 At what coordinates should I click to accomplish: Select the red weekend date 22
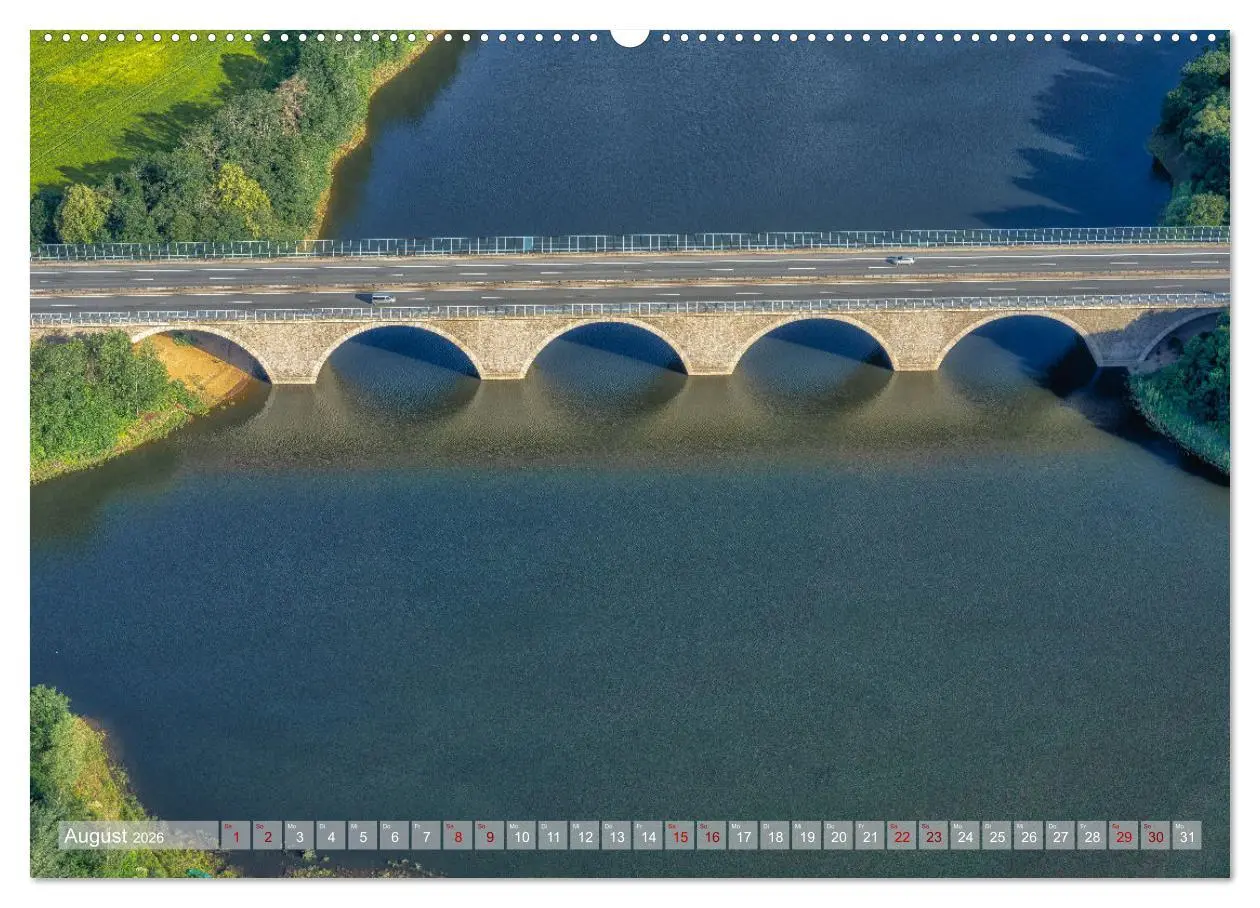(x=901, y=838)
